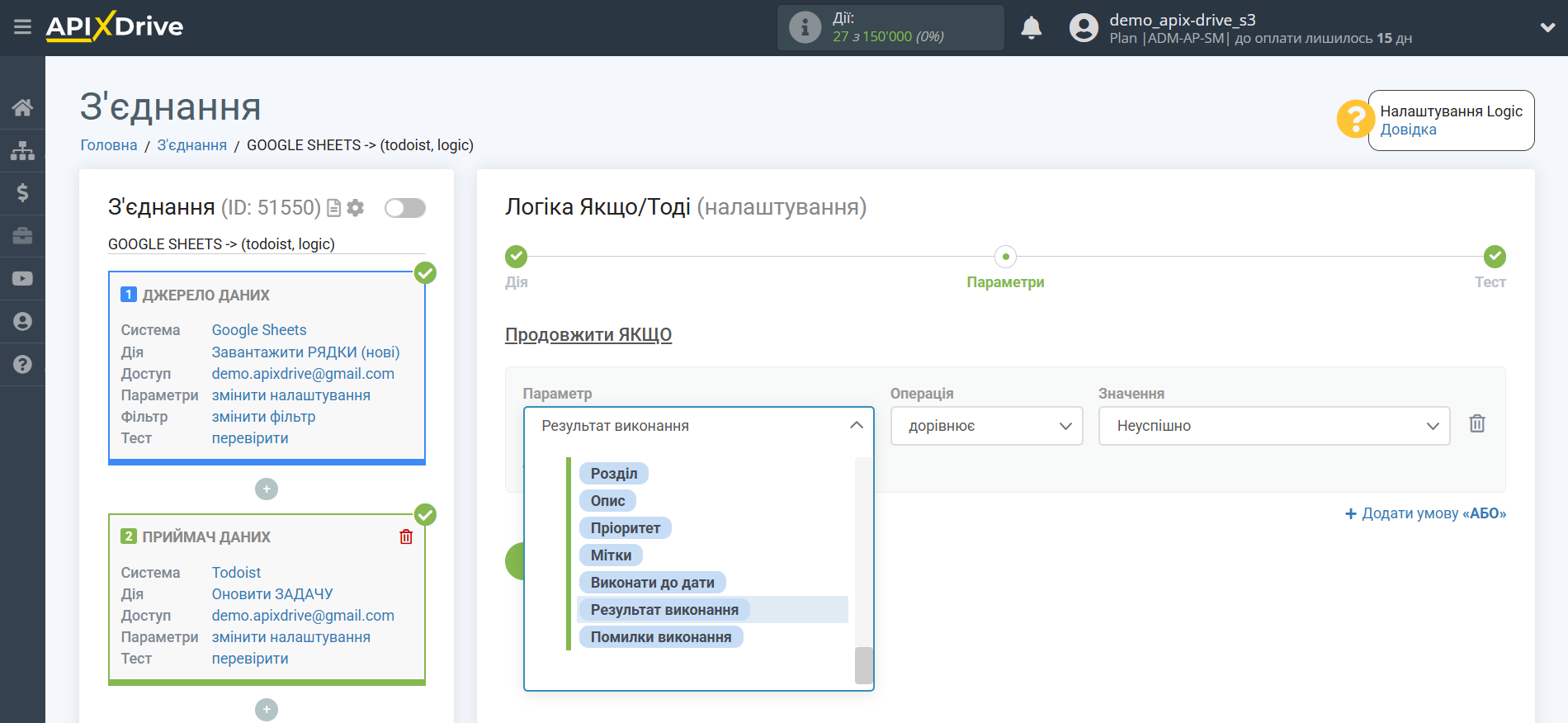This screenshot has width=1568, height=723.
Task: Open Todoist system link
Action: click(x=236, y=573)
